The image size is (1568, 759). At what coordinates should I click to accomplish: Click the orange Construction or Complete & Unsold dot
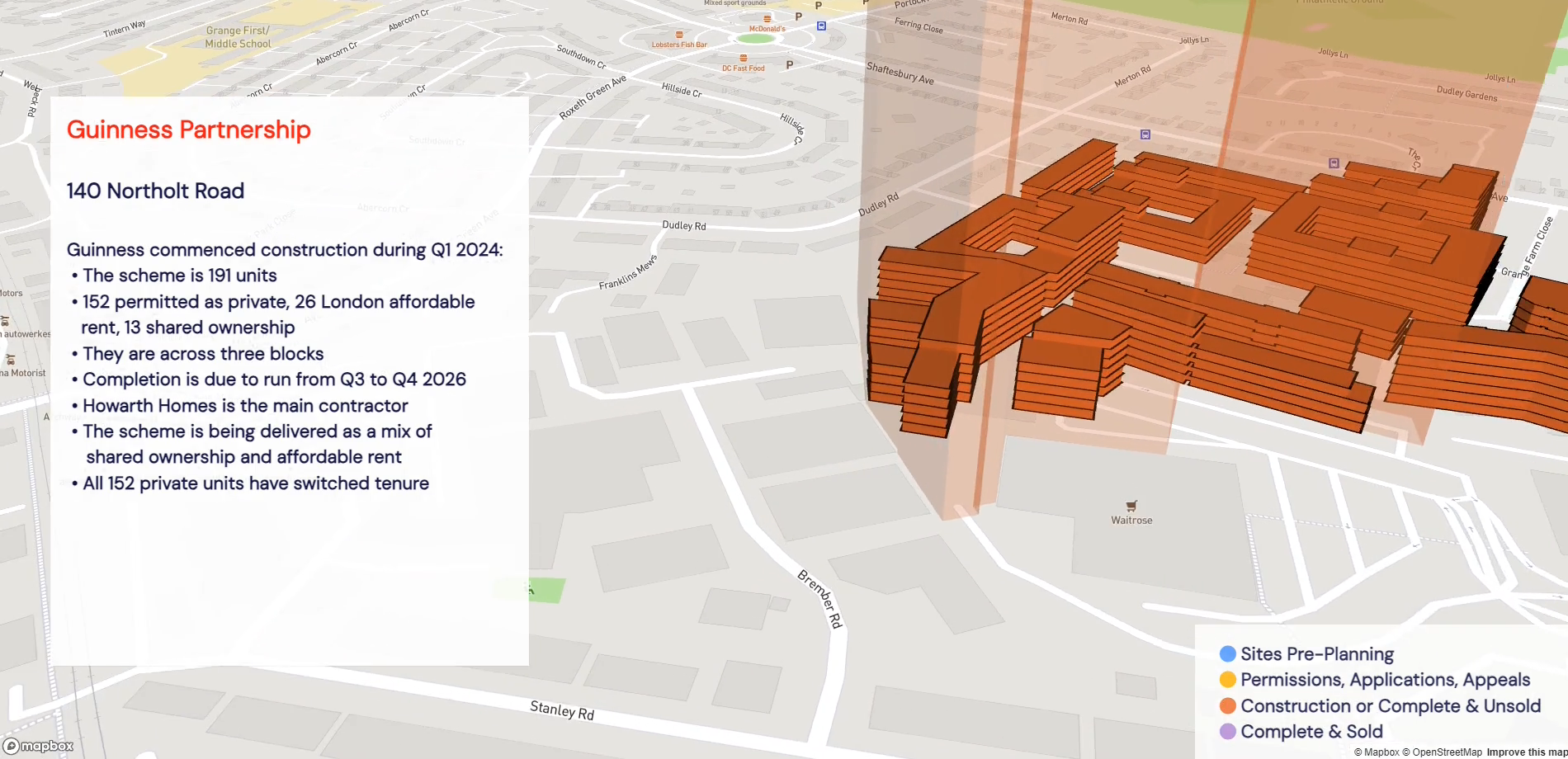pyautogui.click(x=1227, y=706)
